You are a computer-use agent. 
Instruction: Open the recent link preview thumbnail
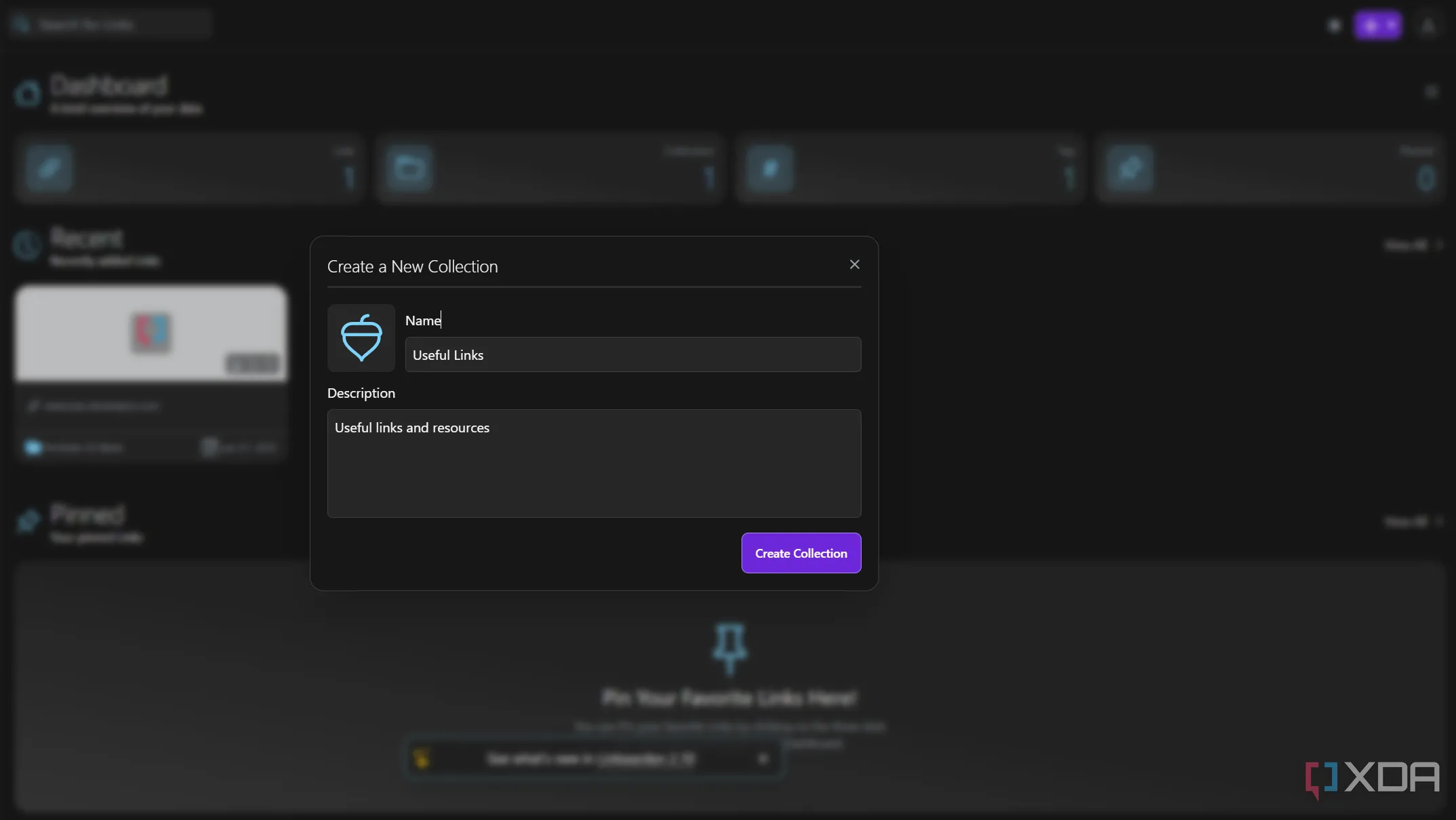150,333
